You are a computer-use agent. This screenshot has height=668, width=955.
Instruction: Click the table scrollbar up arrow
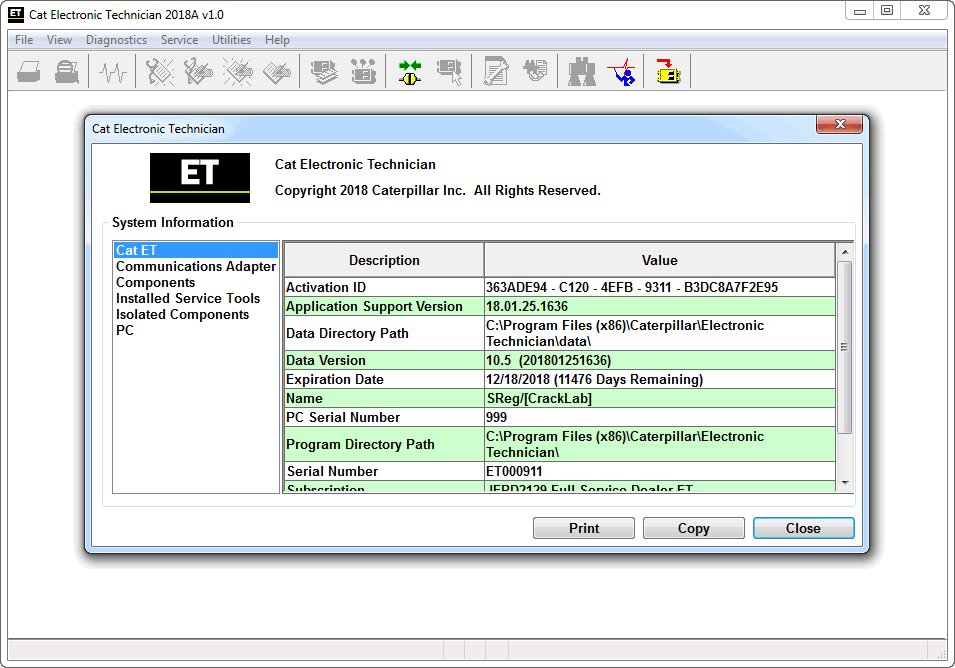pos(845,251)
